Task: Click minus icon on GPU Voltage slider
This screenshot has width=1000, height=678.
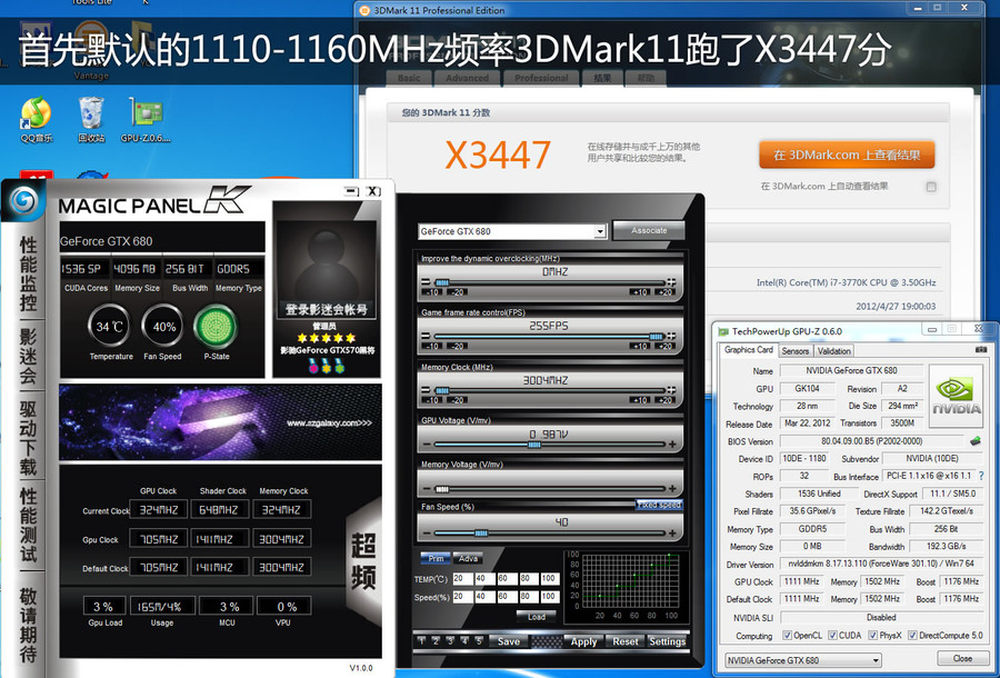Action: click(x=427, y=444)
